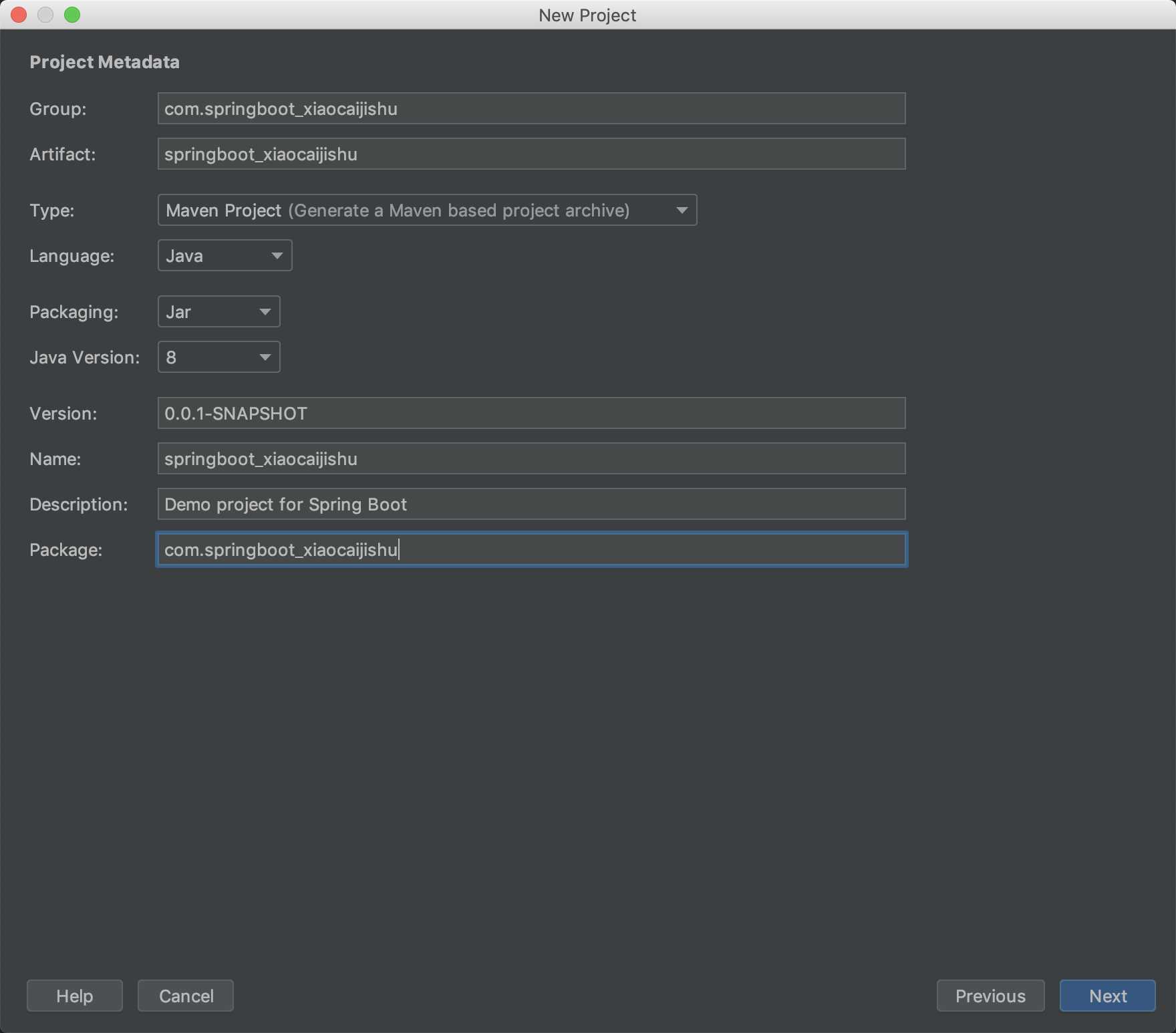
Task: Click the 'Group:' label
Action: point(58,109)
